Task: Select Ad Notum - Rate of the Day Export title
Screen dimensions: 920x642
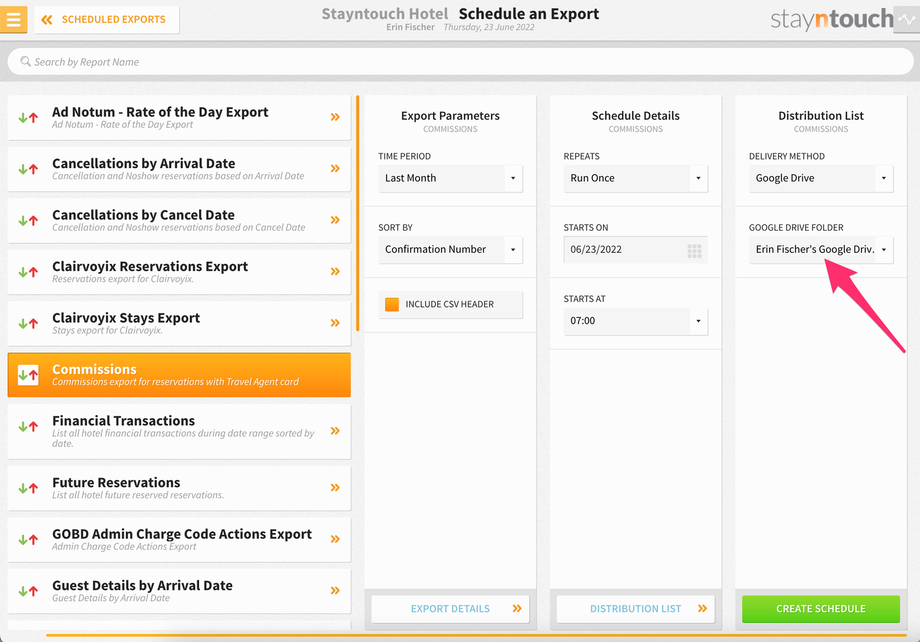Action: (x=160, y=112)
